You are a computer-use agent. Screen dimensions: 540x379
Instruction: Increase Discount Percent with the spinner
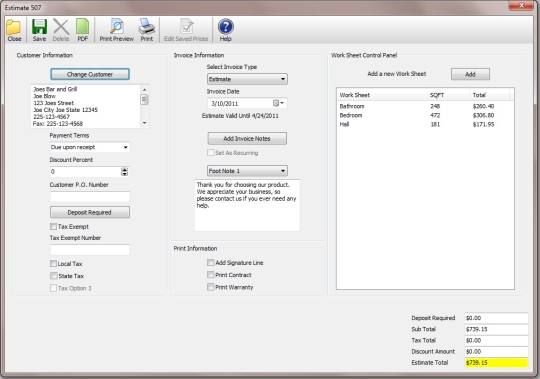(x=125, y=169)
